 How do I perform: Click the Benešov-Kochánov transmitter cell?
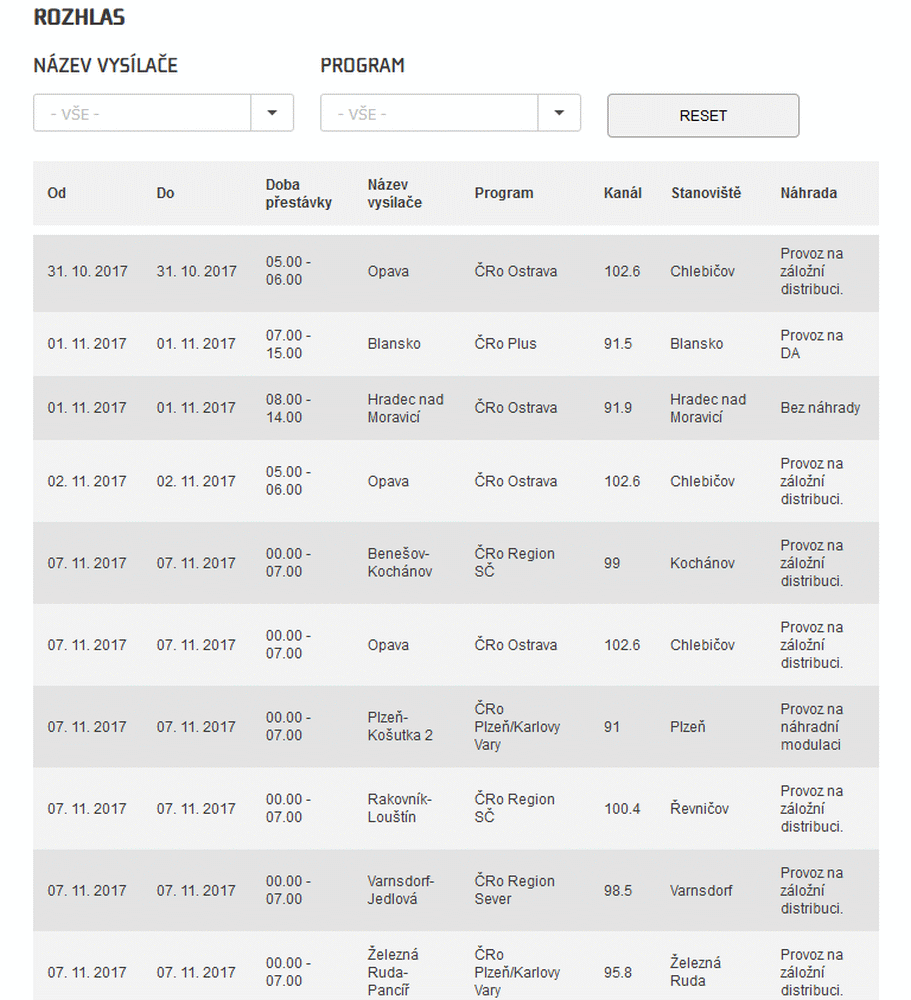click(x=400, y=563)
